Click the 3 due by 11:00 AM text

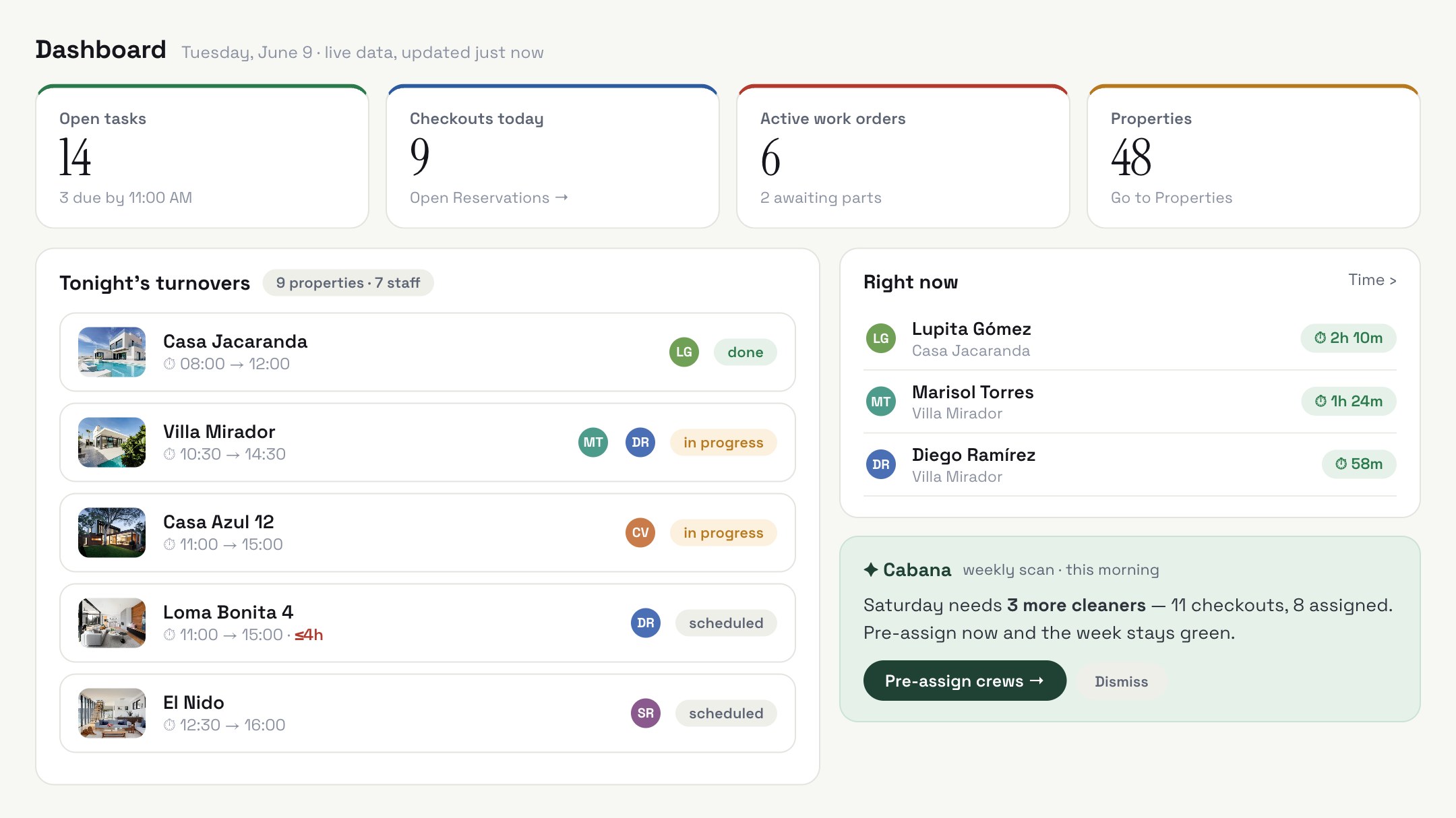coord(125,197)
